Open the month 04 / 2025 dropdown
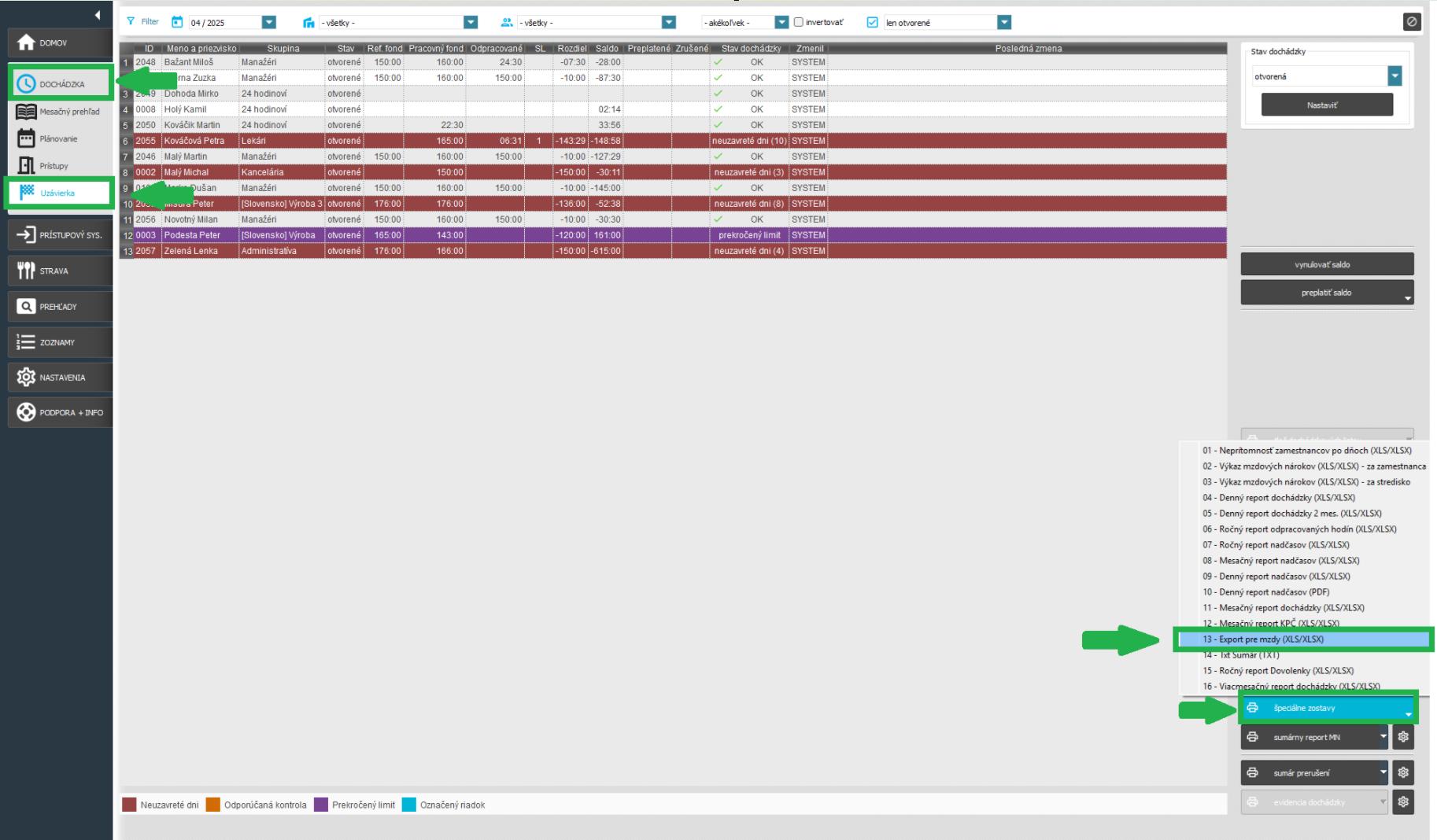The width and height of the screenshot is (1437, 840). pyautogui.click(x=268, y=22)
